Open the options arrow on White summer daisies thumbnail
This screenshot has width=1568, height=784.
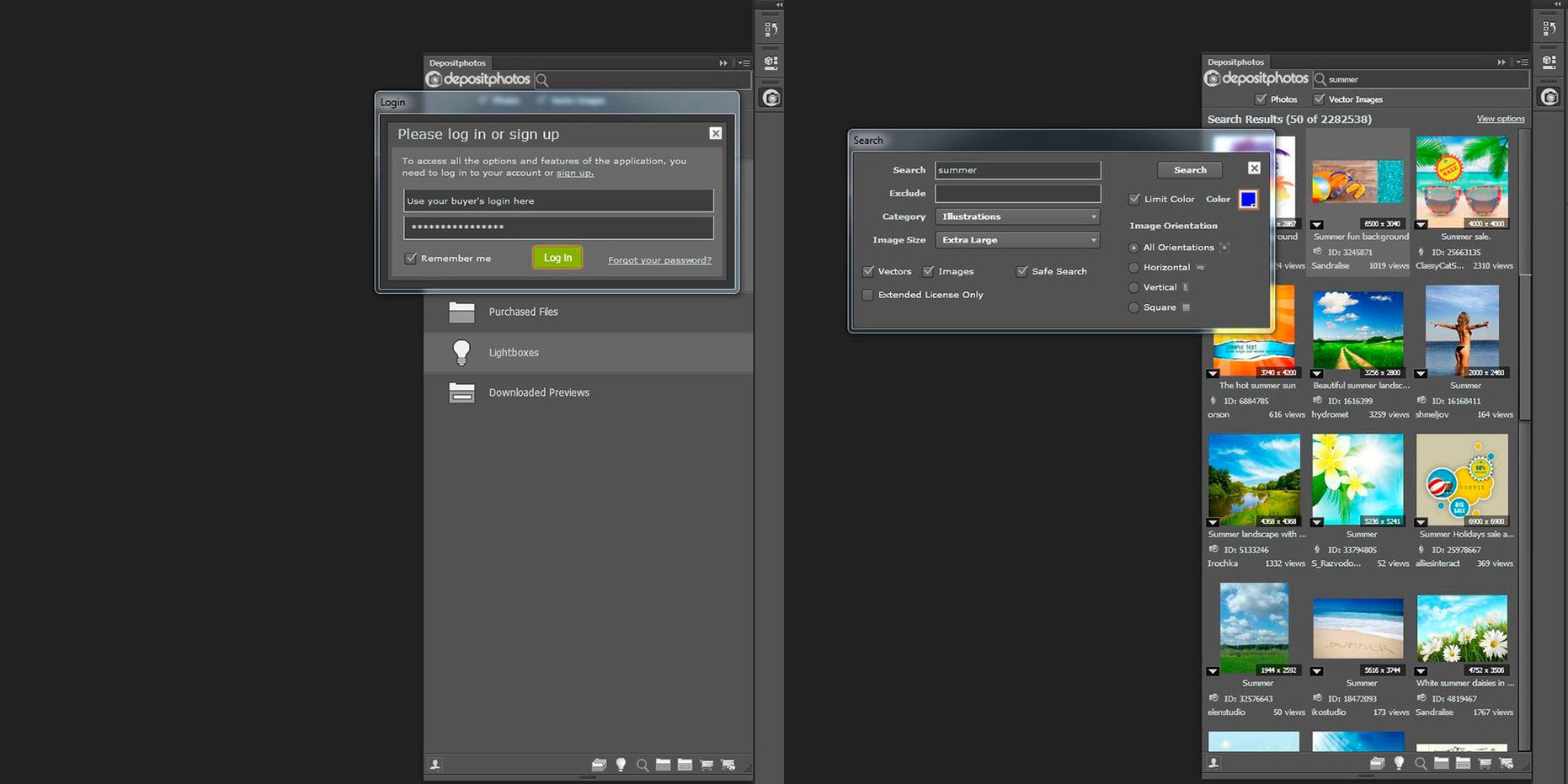[x=1421, y=672]
